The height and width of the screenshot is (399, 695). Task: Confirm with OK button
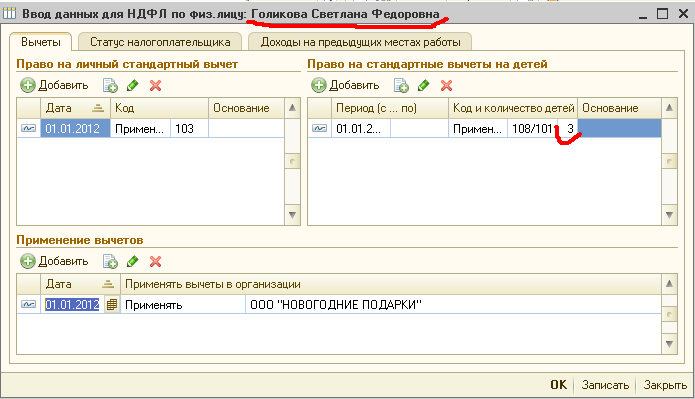(558, 385)
